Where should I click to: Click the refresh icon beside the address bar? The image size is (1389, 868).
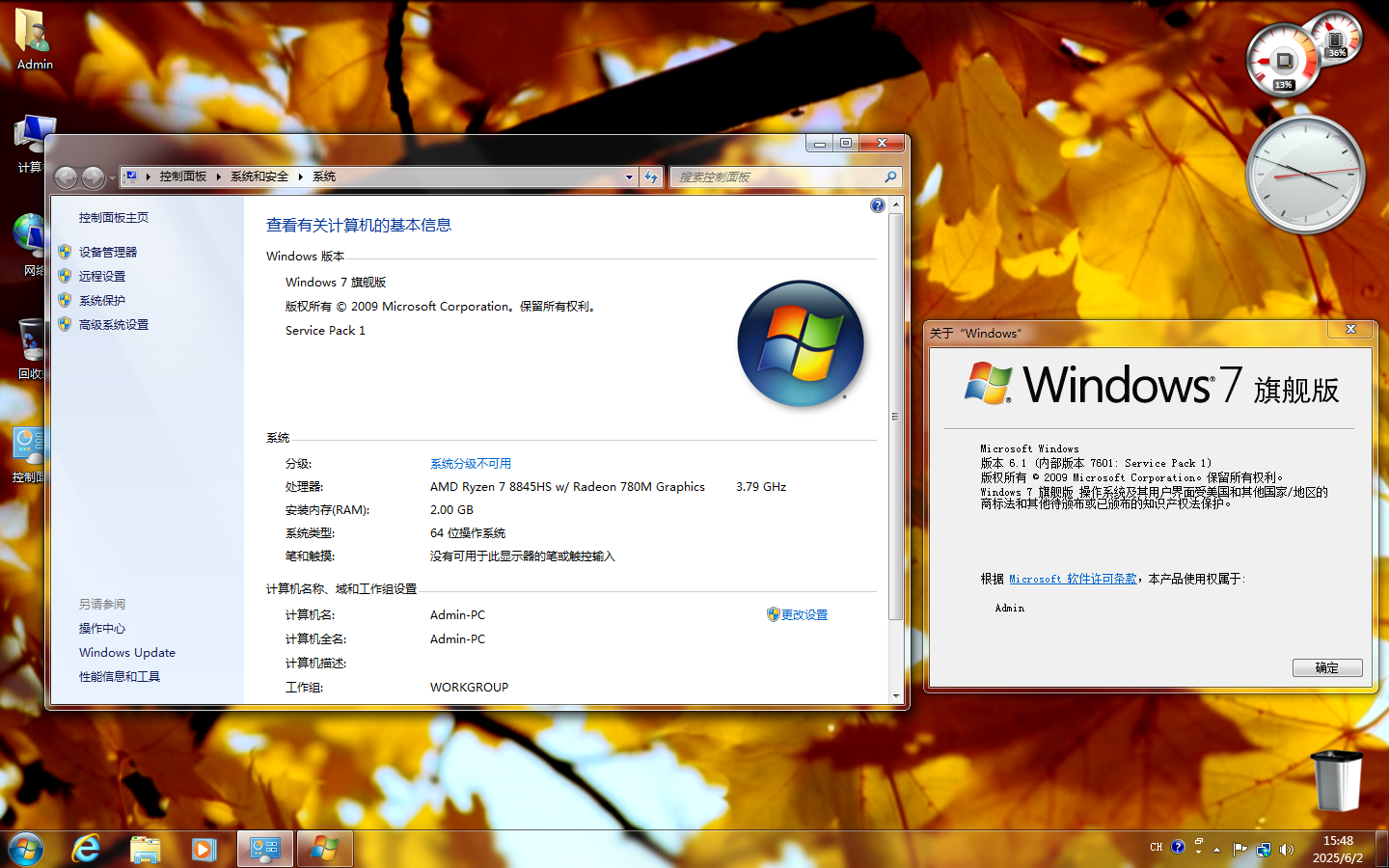[650, 176]
